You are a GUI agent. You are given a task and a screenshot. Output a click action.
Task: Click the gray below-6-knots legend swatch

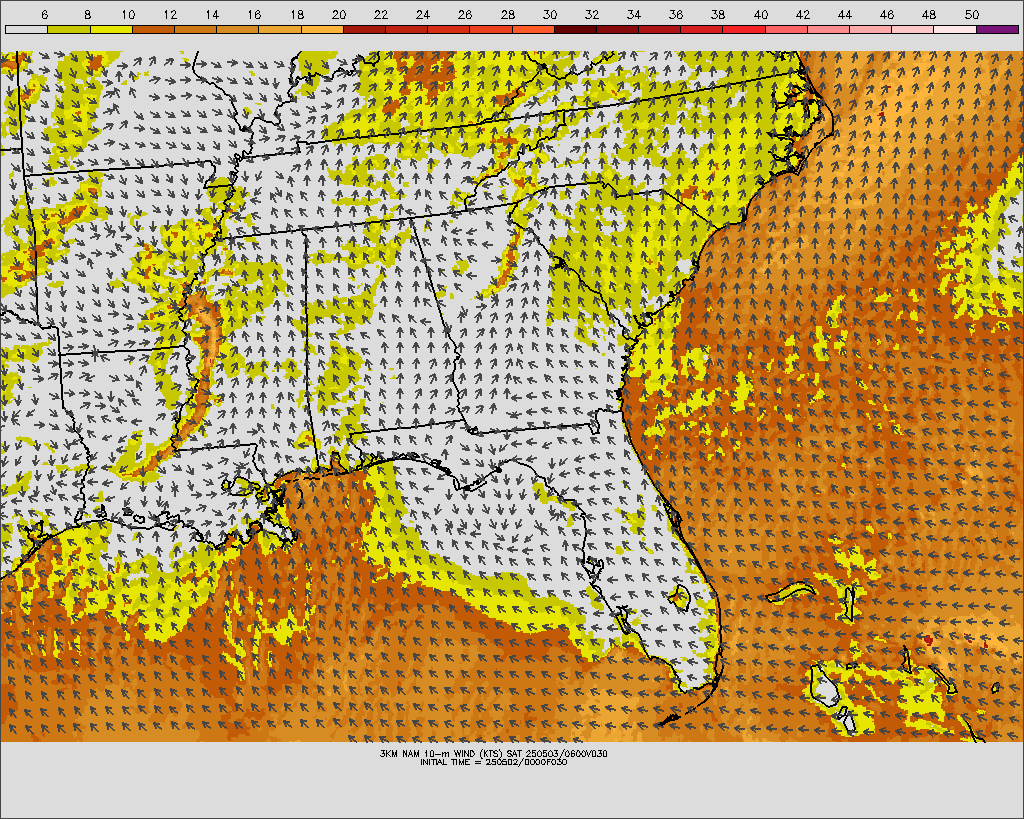[26, 30]
